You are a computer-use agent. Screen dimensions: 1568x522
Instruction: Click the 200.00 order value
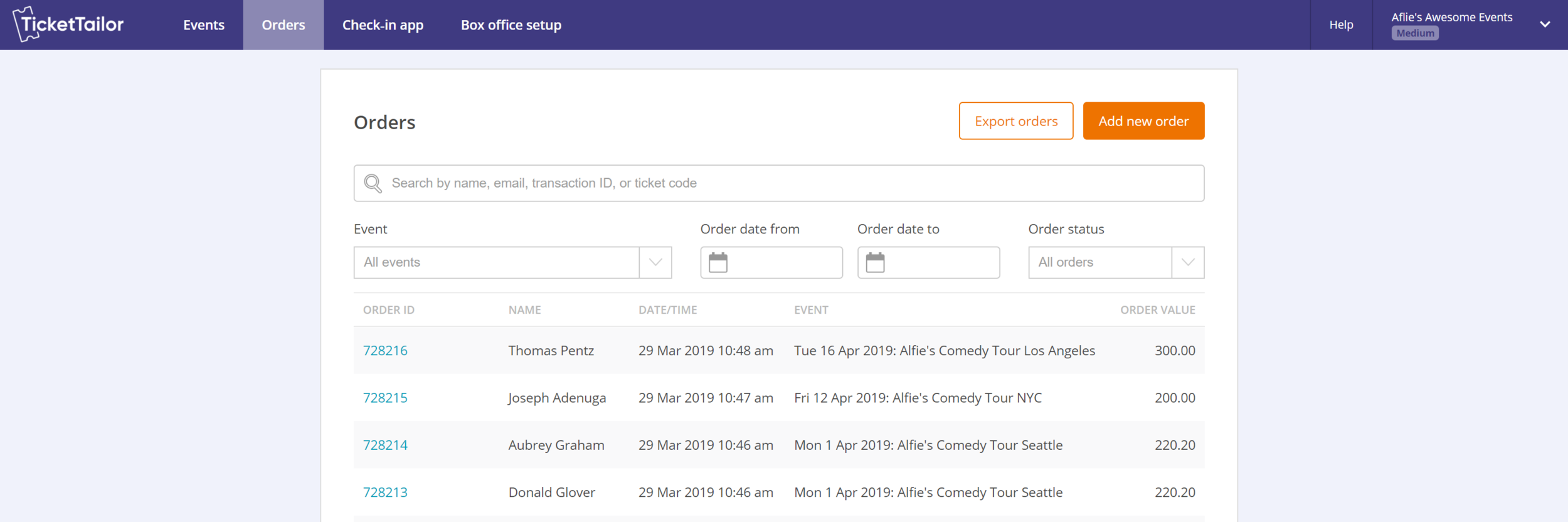[1175, 398]
